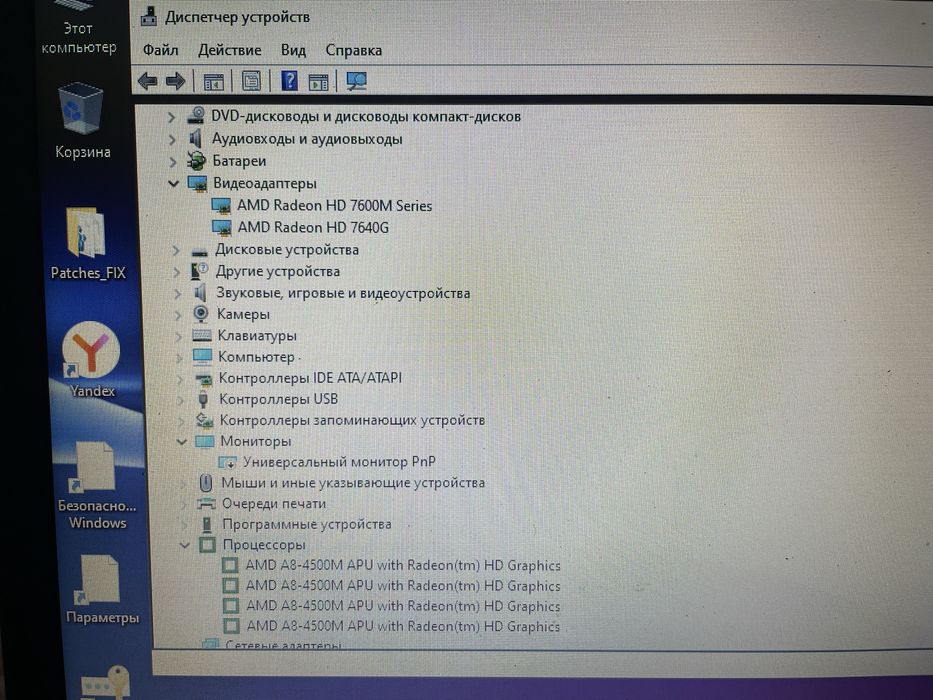Expand Дисковые устройства node

point(176,251)
